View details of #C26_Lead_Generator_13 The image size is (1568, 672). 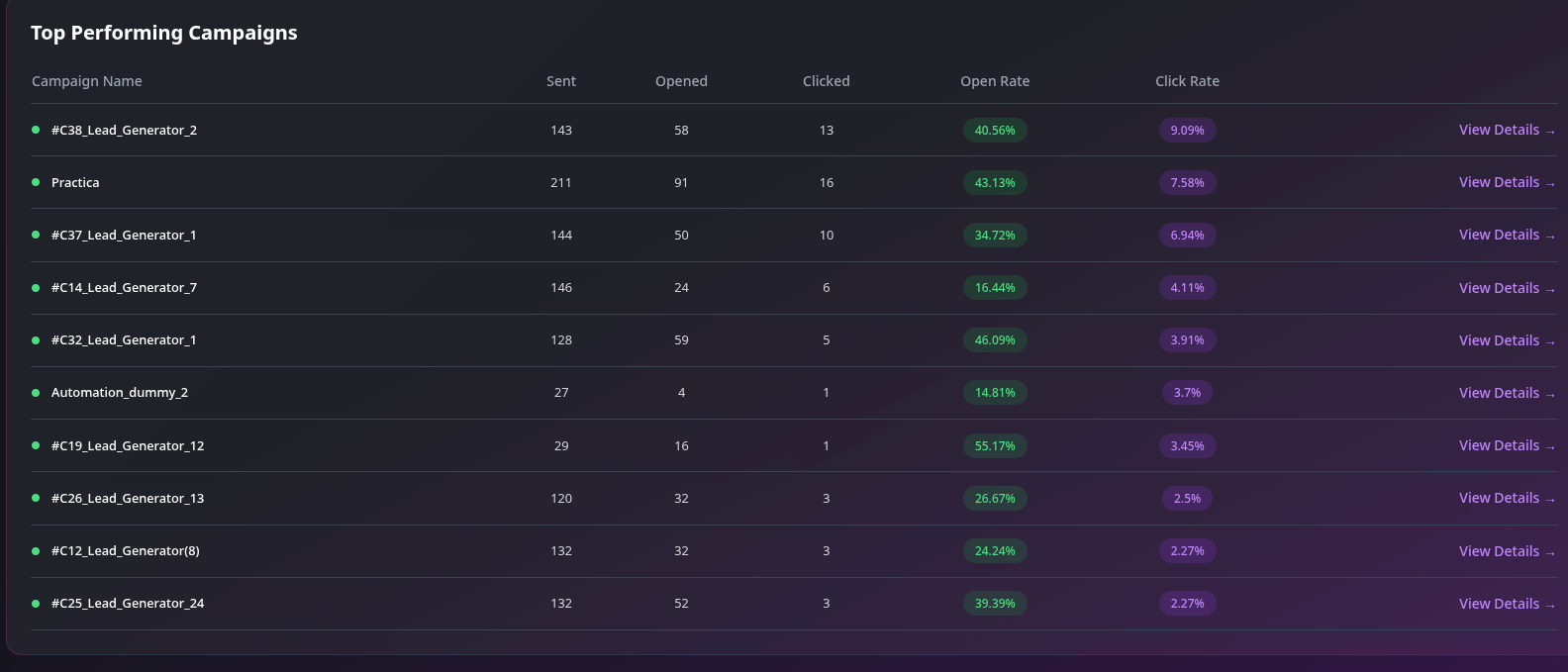[1506, 498]
